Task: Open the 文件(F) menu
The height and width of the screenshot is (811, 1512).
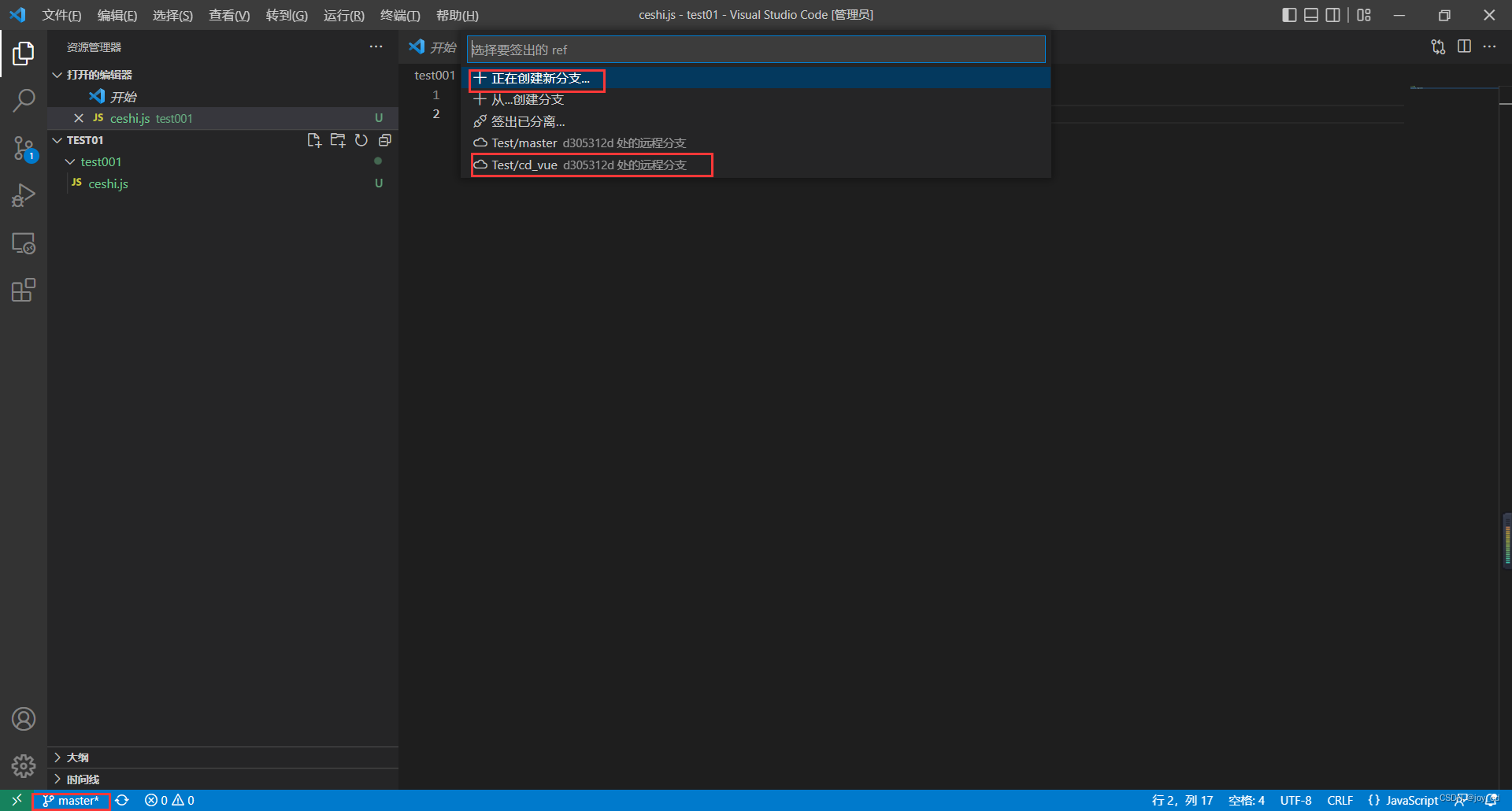Action: (x=61, y=15)
